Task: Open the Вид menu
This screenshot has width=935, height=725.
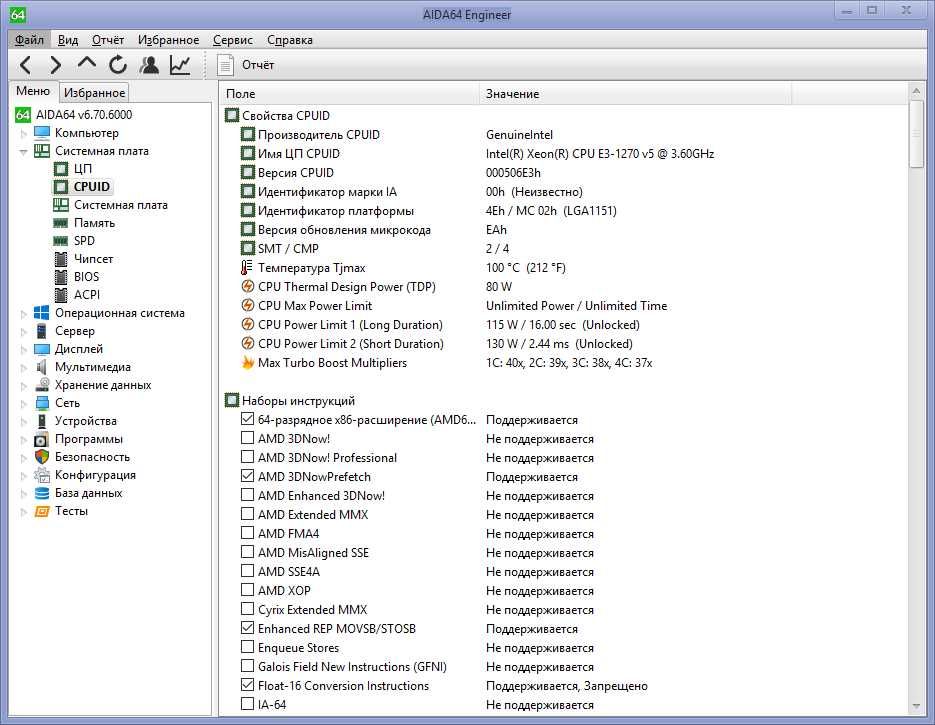Action: [68, 40]
